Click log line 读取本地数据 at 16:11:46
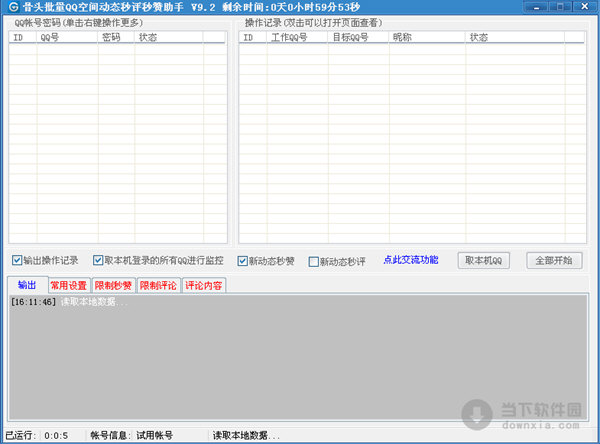This screenshot has width=600, height=444. click(69, 302)
